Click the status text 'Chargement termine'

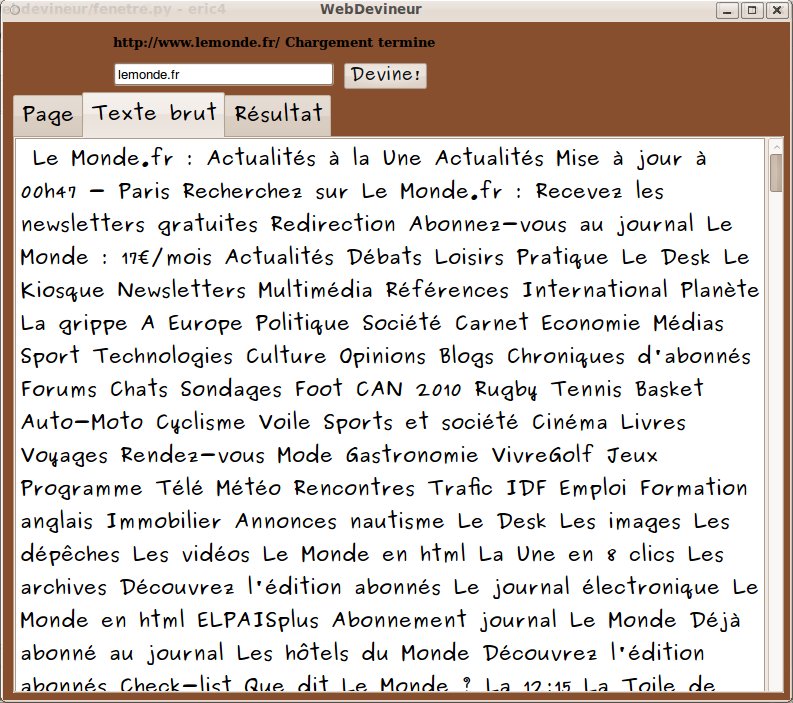(x=360, y=42)
